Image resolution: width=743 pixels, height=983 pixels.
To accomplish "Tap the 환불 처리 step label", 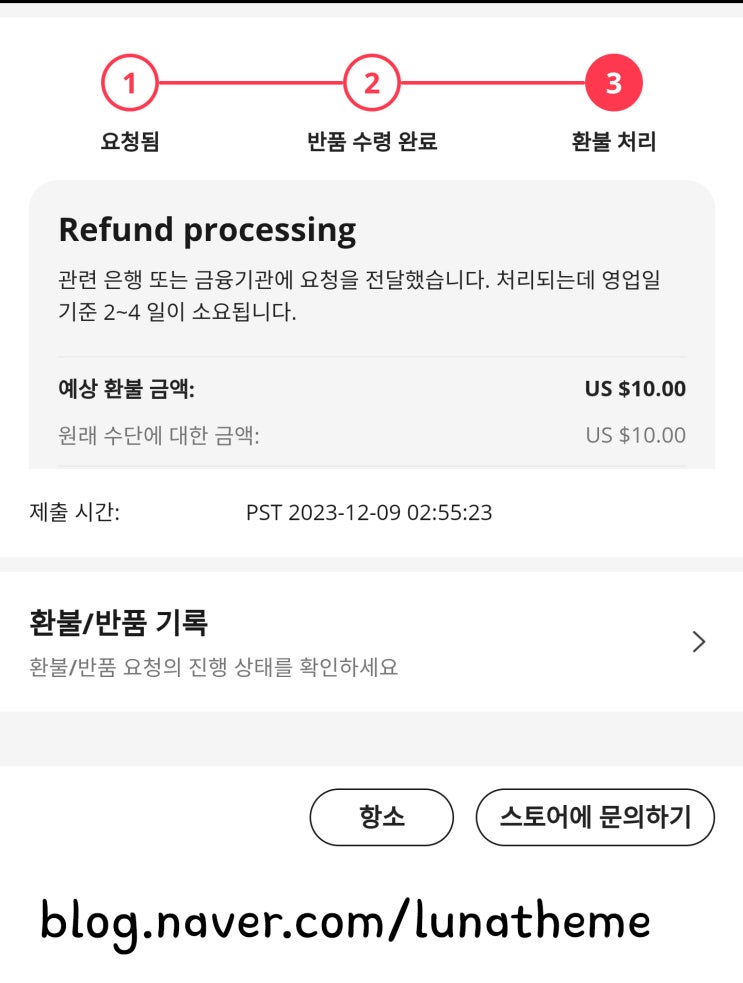I will [613, 142].
